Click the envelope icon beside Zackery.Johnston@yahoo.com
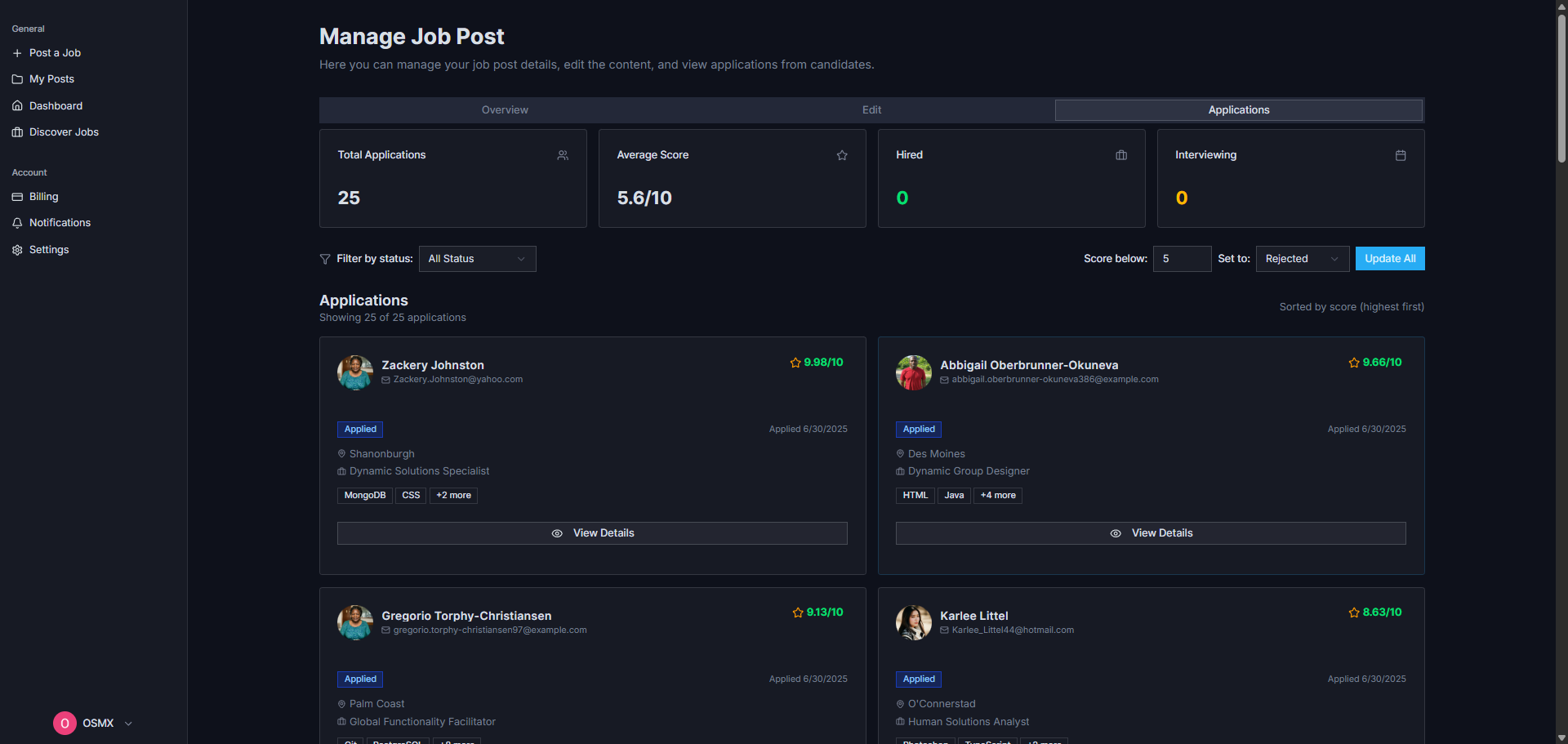Viewport: 1568px width, 744px height. pyautogui.click(x=386, y=380)
